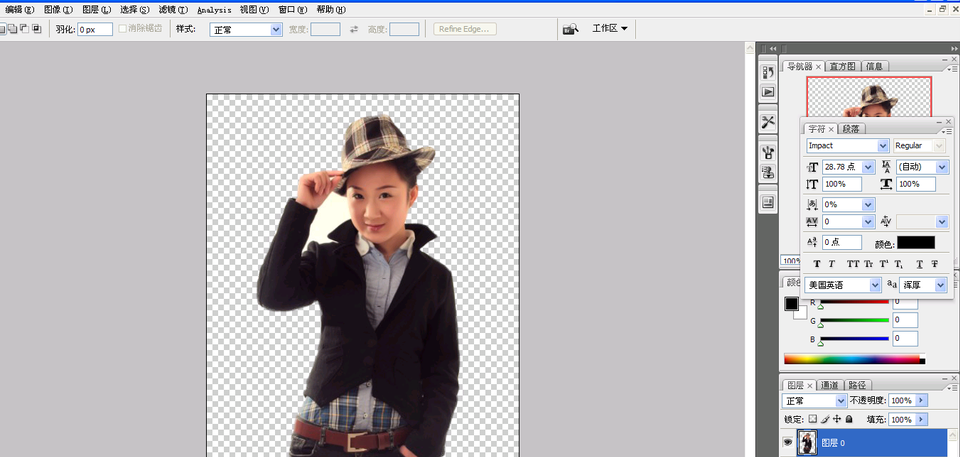Image resolution: width=960 pixels, height=457 pixels.
Task: Switch to the 段落 paragraph tab
Action: [x=851, y=129]
